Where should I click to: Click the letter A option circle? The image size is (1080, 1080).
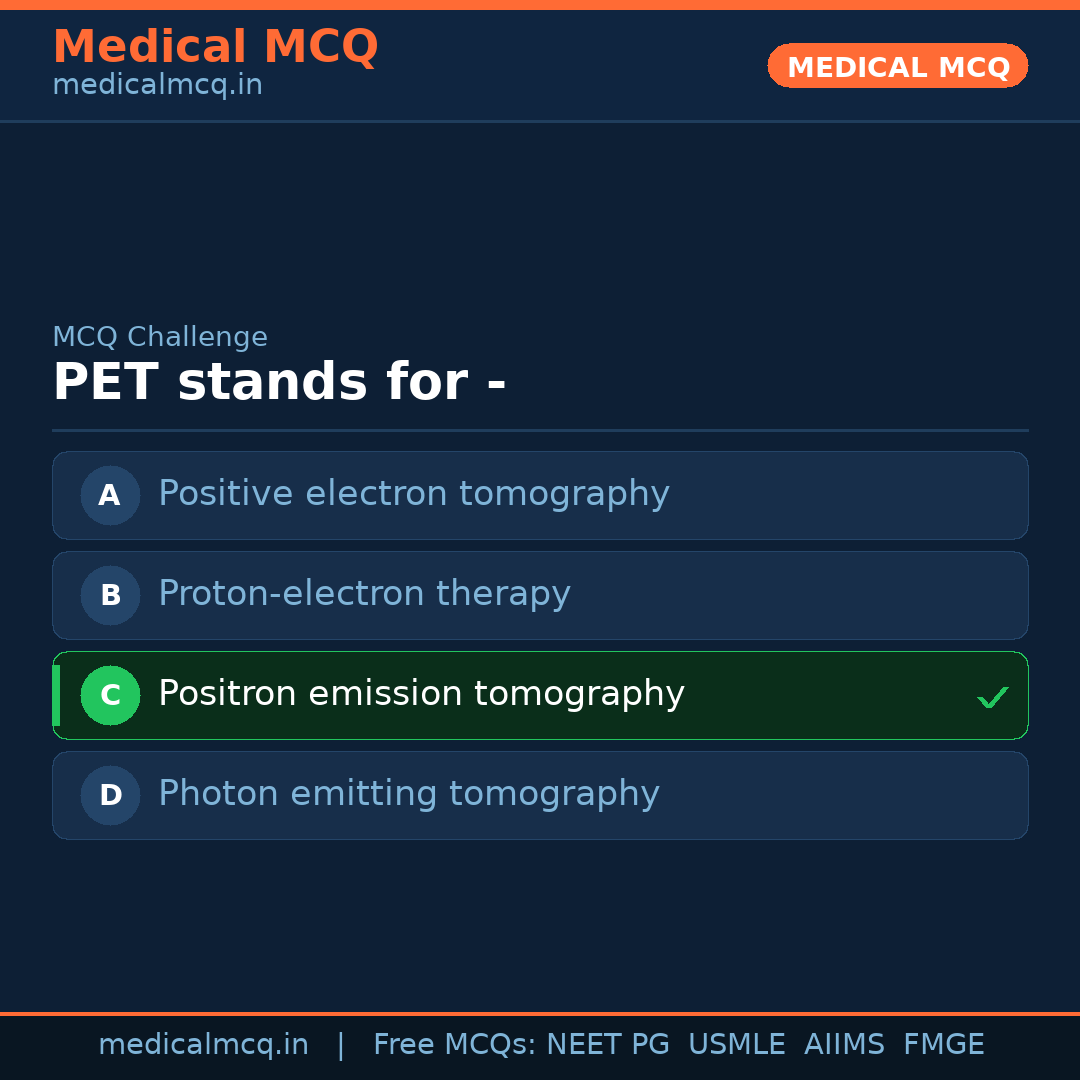click(110, 495)
